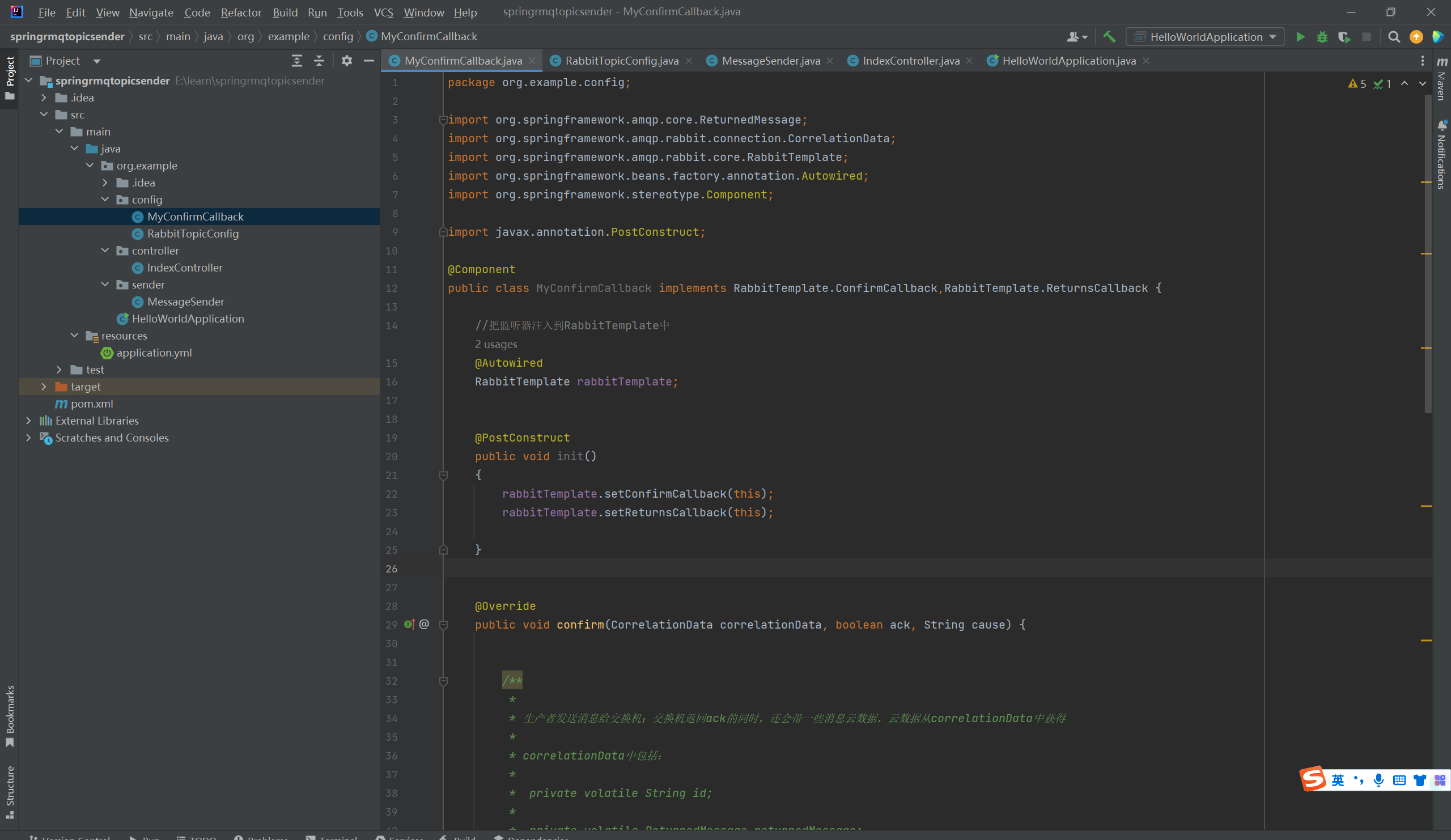Expand the target folder in project tree
This screenshot has width=1451, height=840.
pos(44,387)
